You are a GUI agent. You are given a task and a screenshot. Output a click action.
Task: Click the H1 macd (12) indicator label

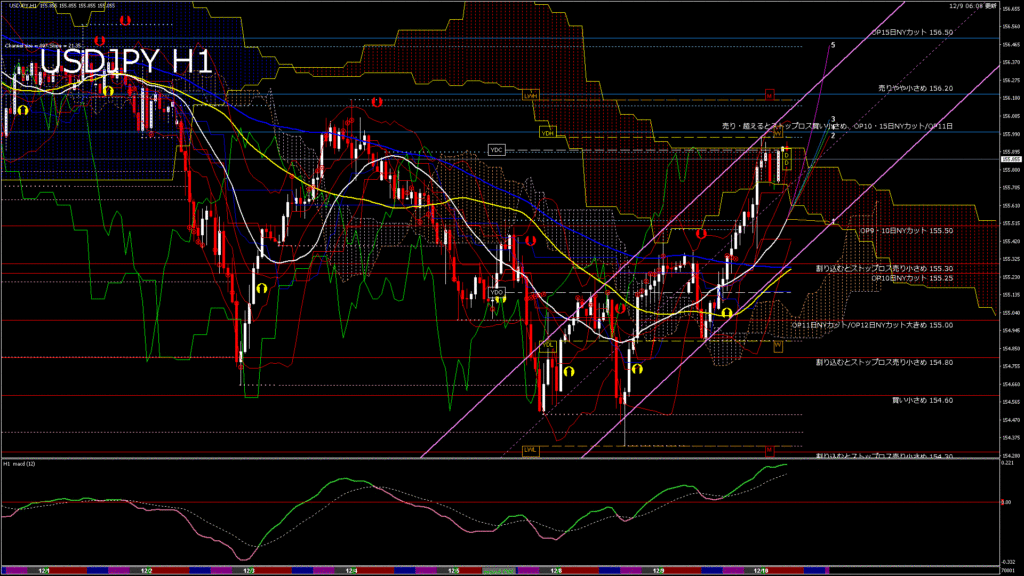(x=20, y=464)
